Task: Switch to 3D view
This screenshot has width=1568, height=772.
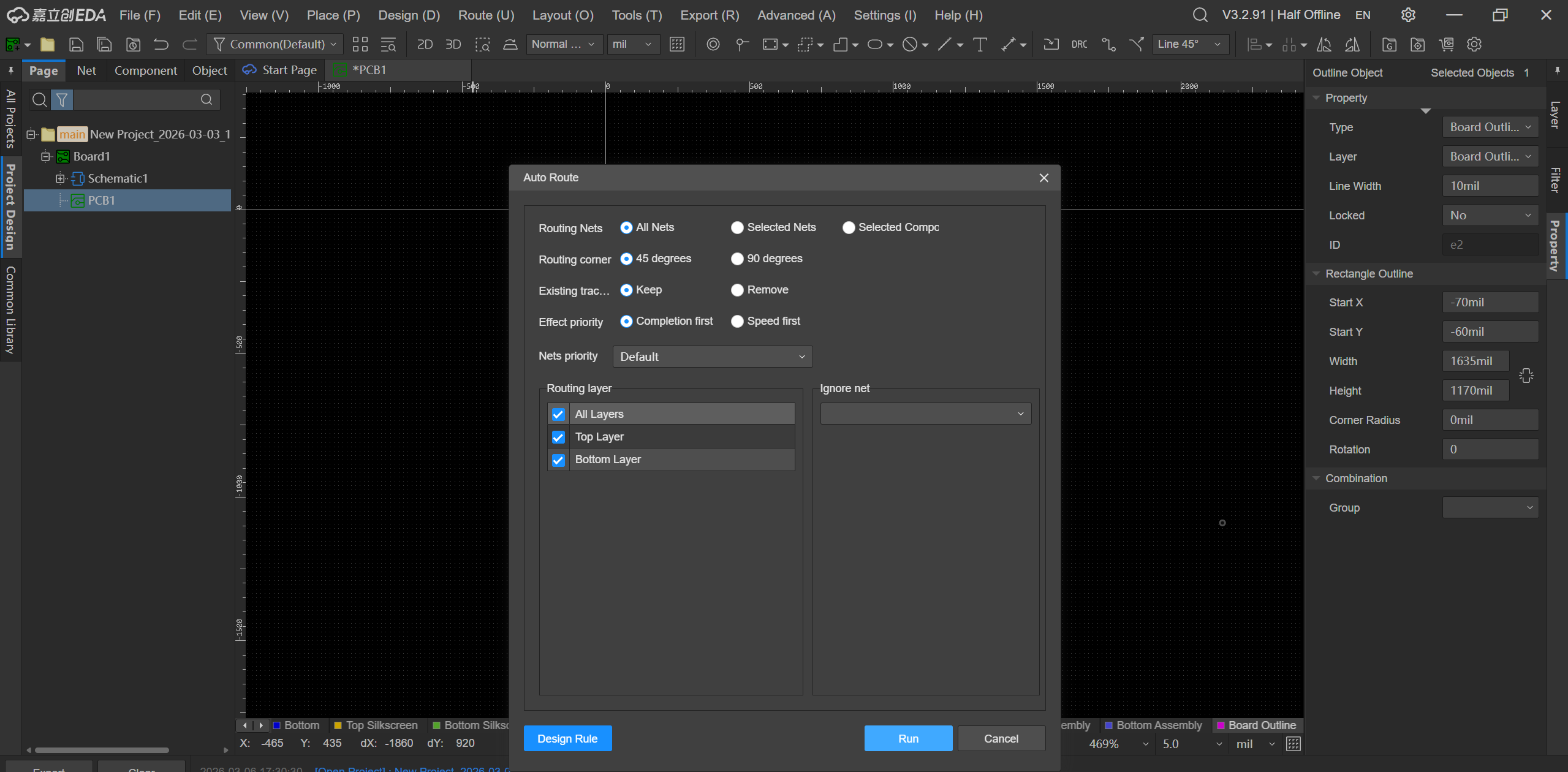Action: click(x=453, y=44)
